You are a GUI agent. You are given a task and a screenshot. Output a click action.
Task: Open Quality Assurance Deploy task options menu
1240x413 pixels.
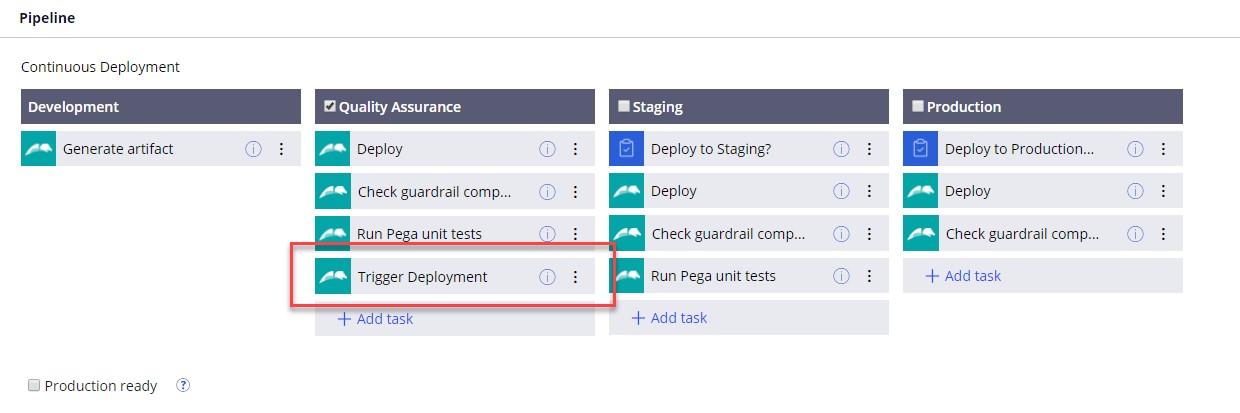pos(575,149)
